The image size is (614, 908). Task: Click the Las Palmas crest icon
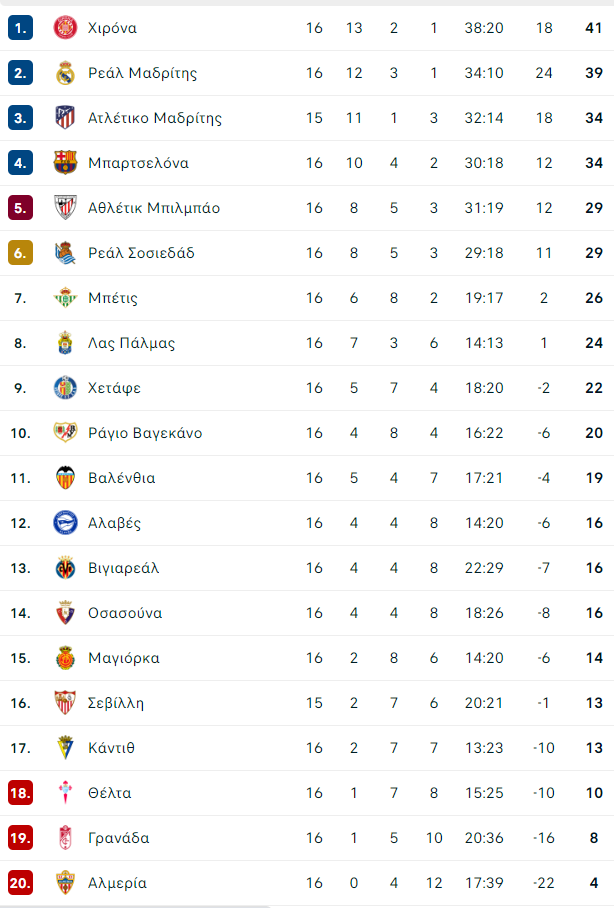pyautogui.click(x=65, y=343)
